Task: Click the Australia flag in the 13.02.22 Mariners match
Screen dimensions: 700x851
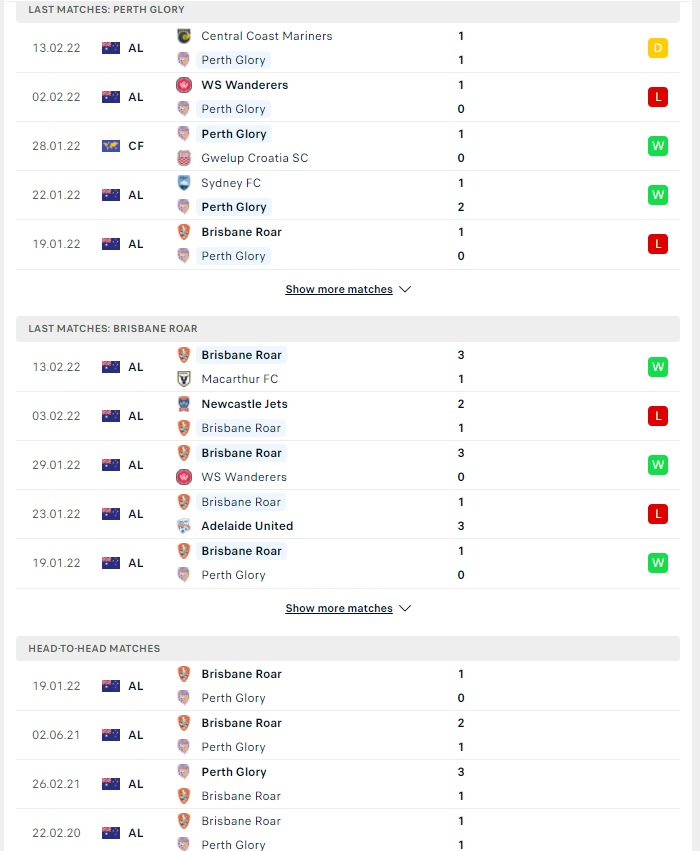Action: point(111,48)
